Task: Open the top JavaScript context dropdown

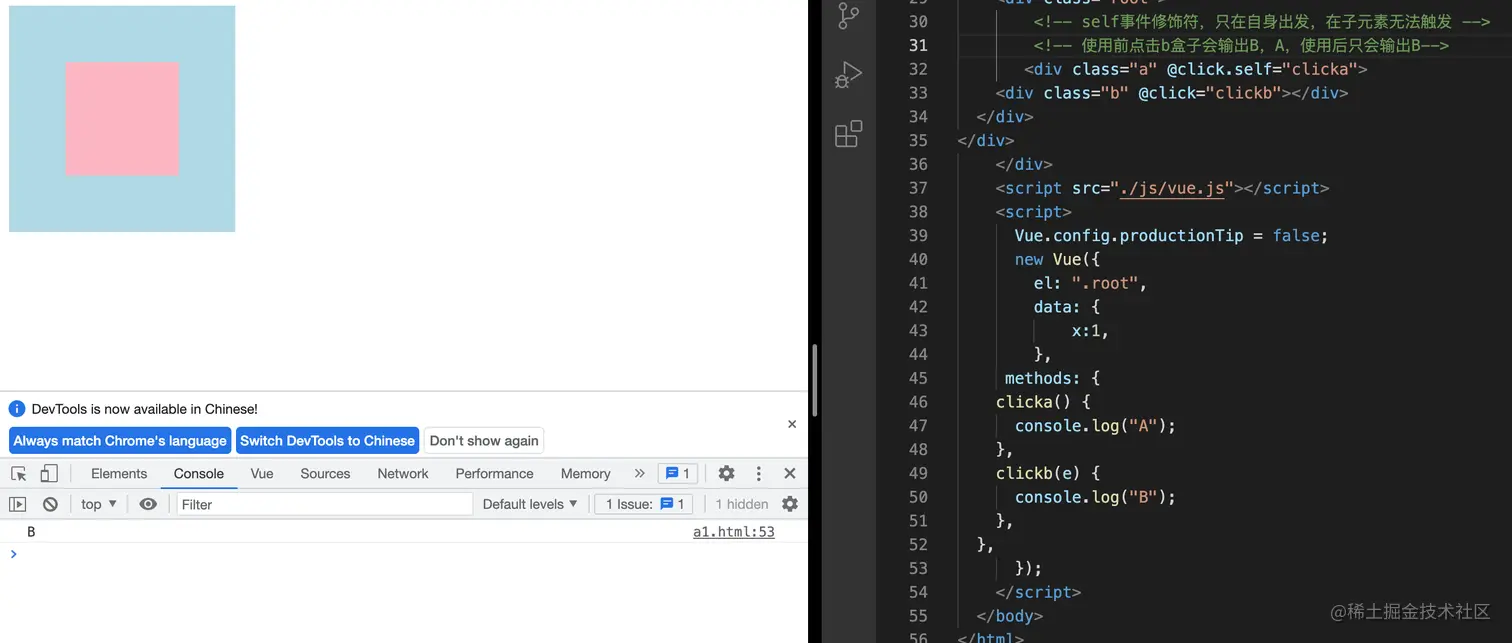Action: tap(99, 504)
